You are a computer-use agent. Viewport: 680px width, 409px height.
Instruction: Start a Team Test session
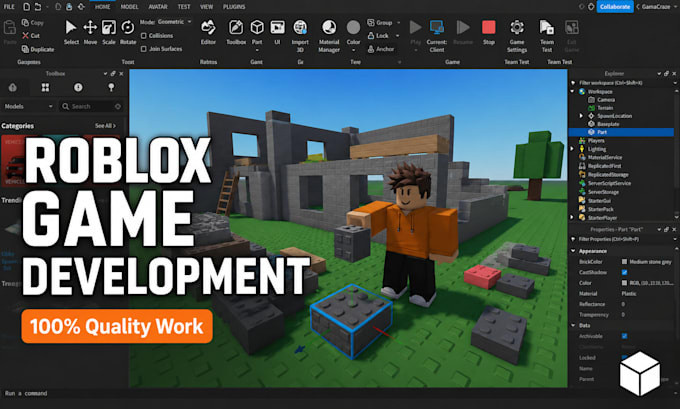click(546, 36)
